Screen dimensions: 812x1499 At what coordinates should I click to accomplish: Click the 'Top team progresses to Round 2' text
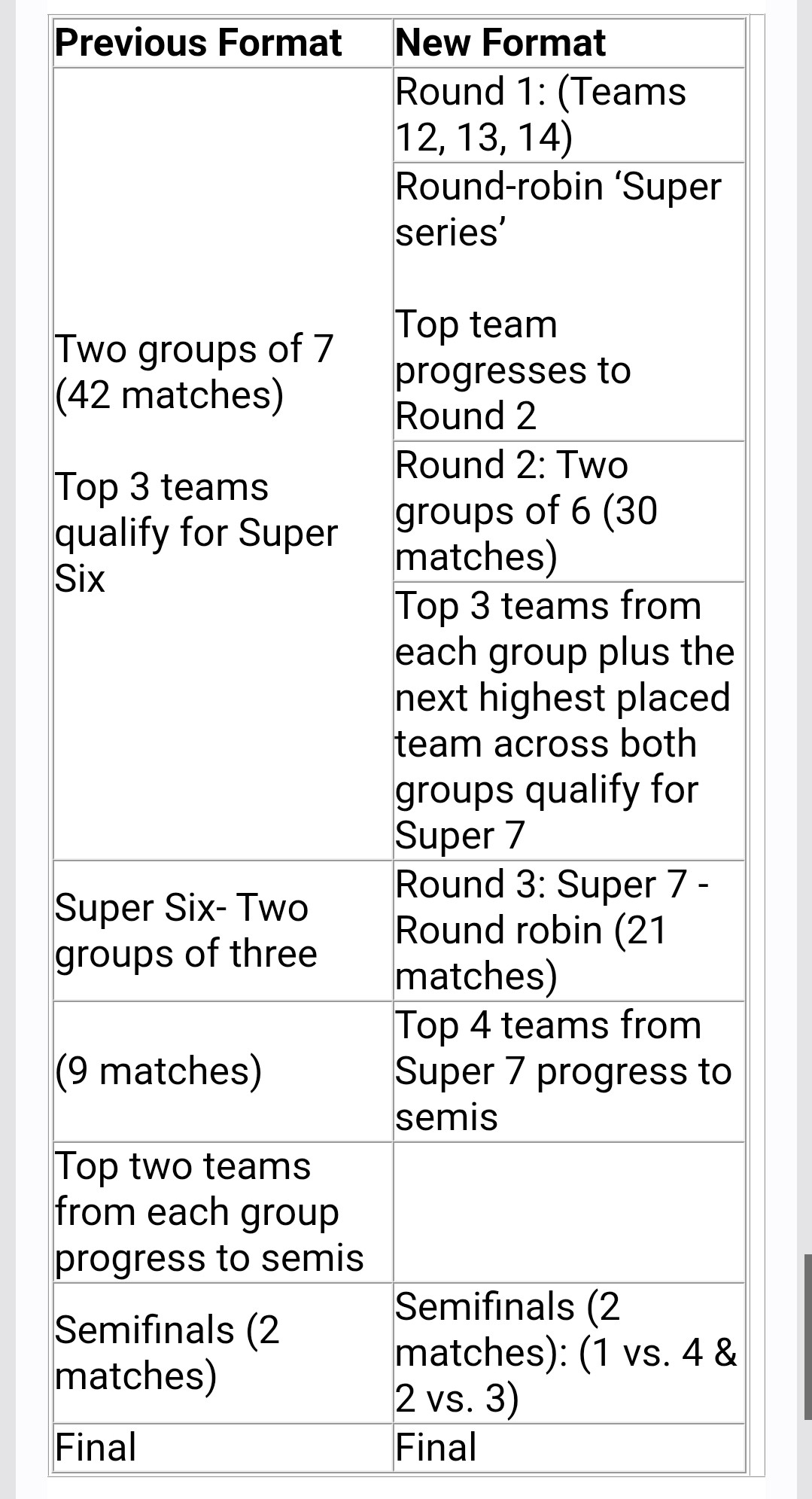tap(513, 370)
